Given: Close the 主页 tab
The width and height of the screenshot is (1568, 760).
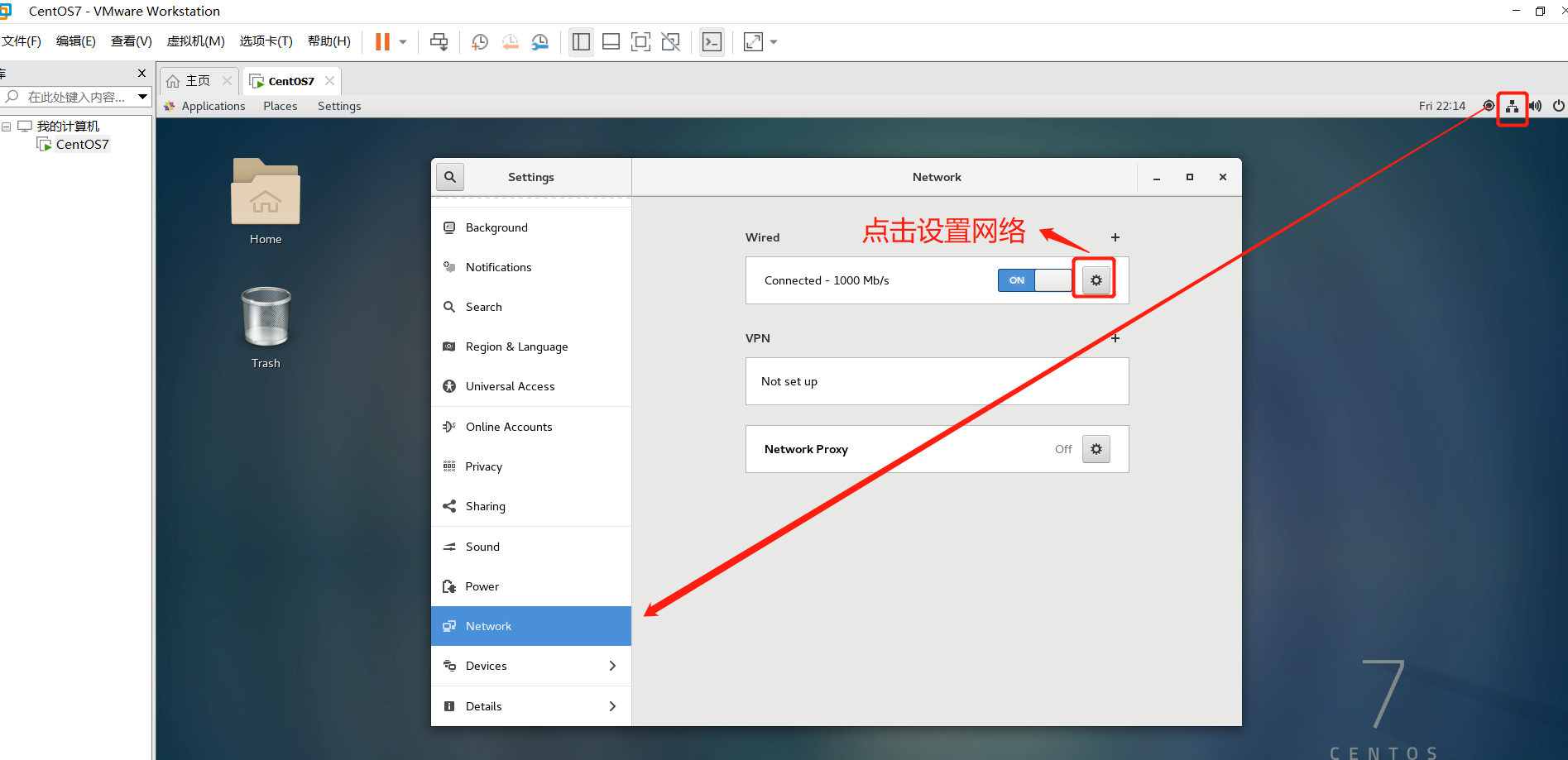Looking at the screenshot, I should [227, 80].
